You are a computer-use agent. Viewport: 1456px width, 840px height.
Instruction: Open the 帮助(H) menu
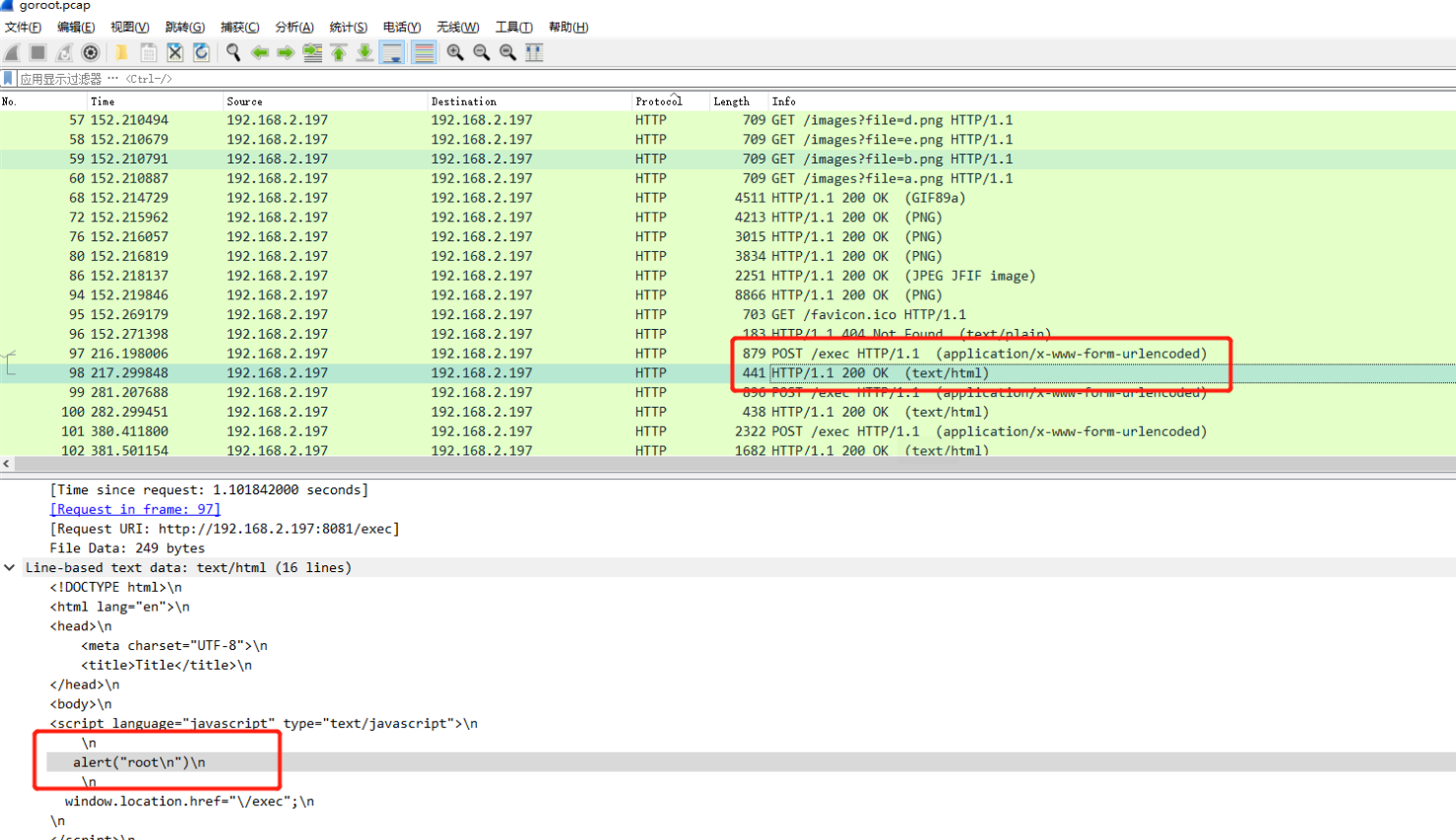[568, 28]
